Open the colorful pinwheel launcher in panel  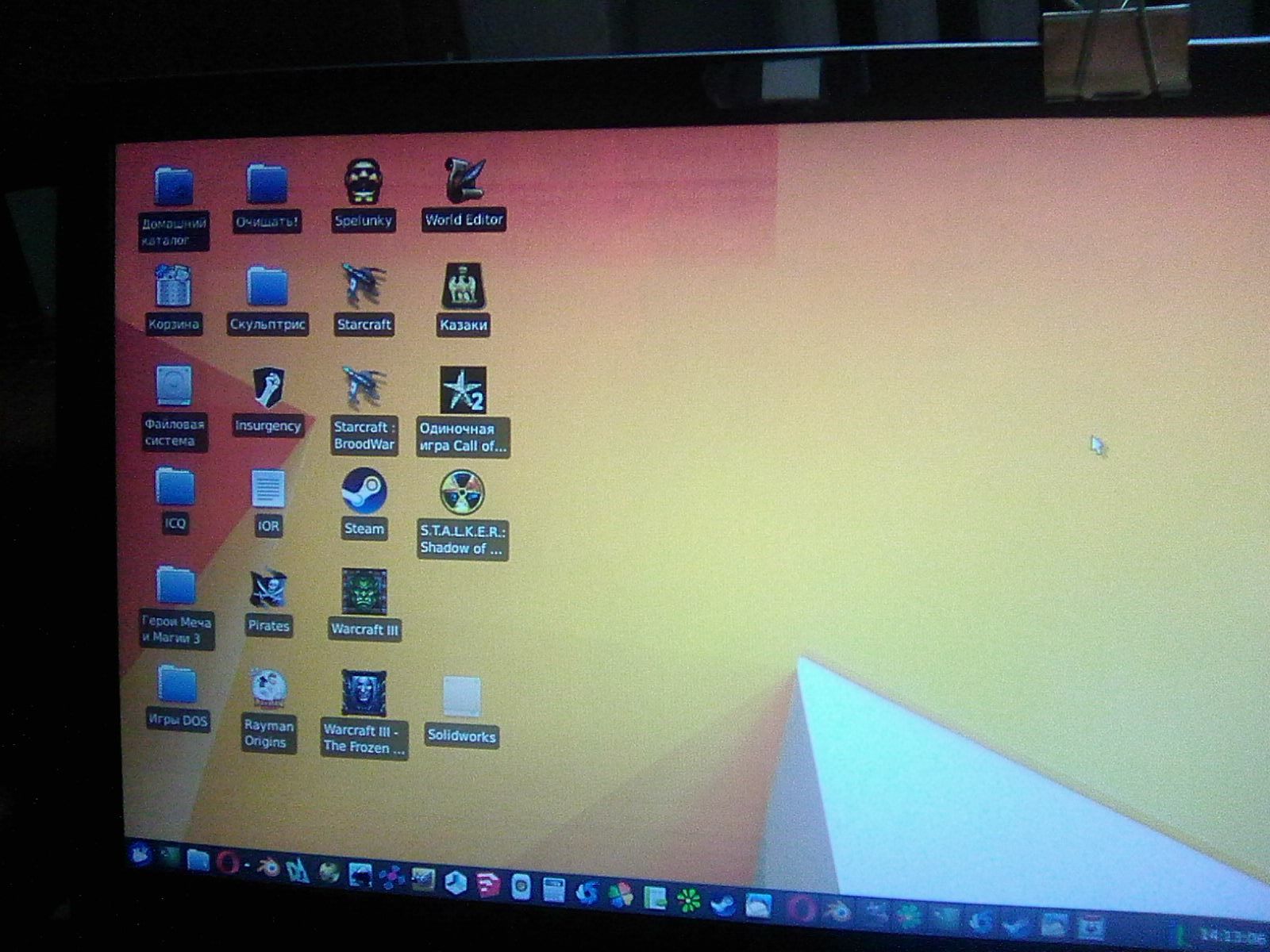[621, 896]
